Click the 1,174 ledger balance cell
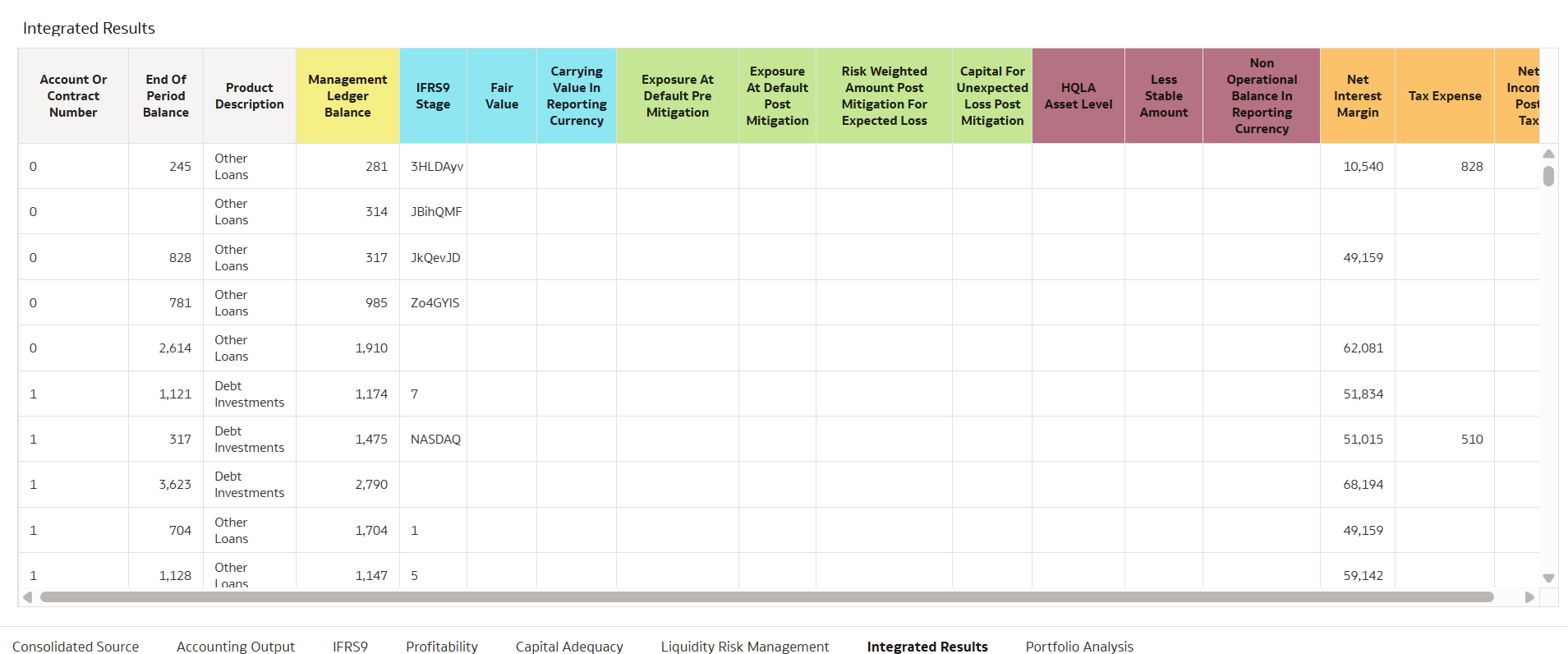The image size is (1568, 654). pyautogui.click(x=347, y=394)
